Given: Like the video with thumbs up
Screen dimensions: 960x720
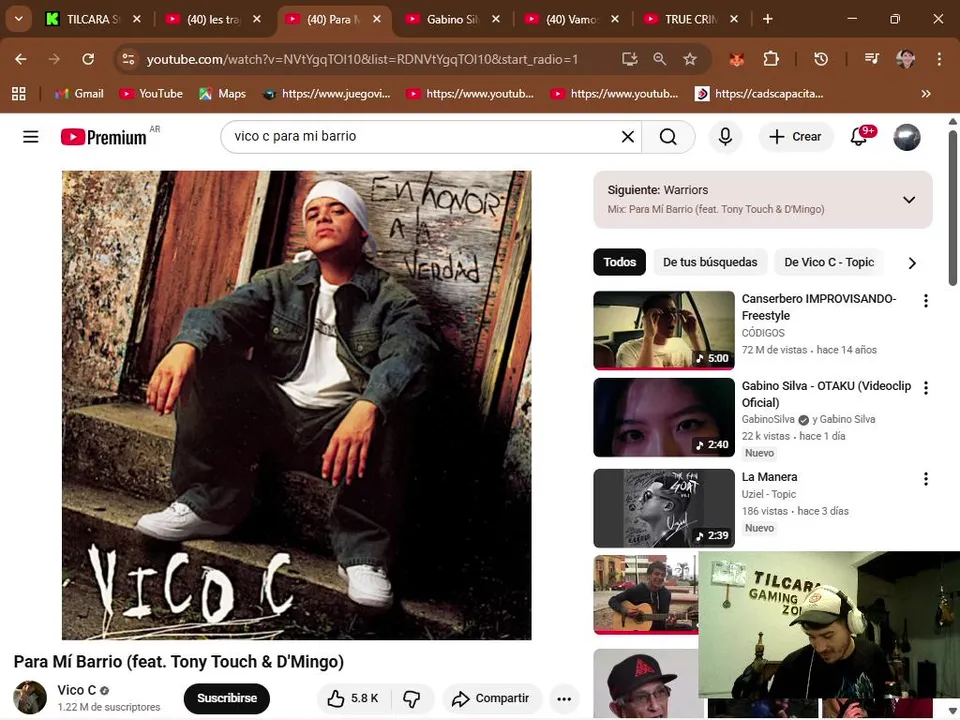Looking at the screenshot, I should click(353, 699).
